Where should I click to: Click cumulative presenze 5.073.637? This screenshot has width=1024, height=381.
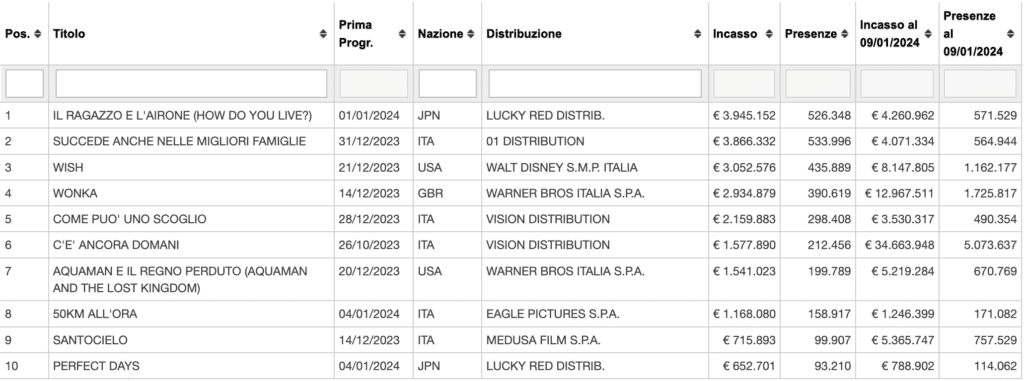990,245
